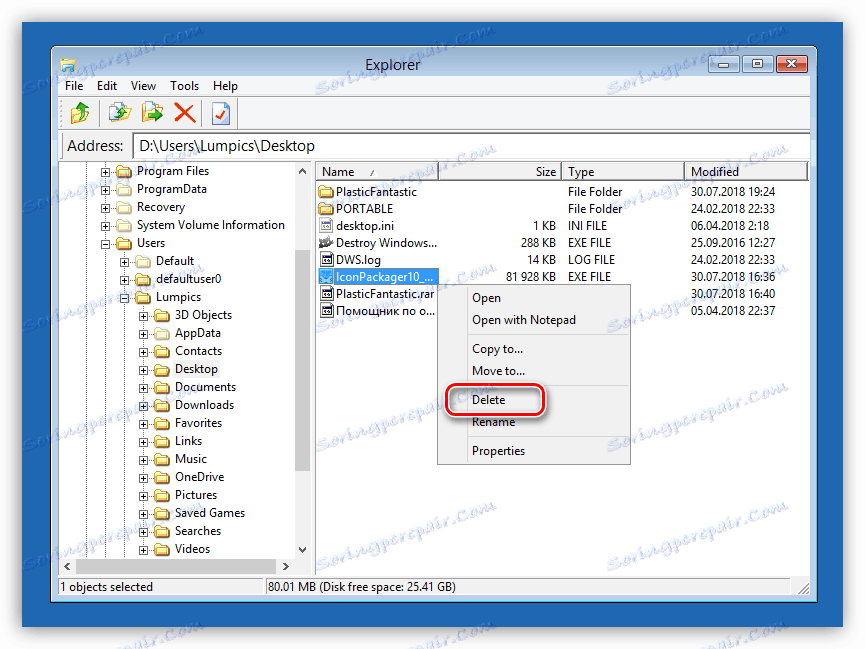Expand the Documents tree node

click(x=143, y=388)
